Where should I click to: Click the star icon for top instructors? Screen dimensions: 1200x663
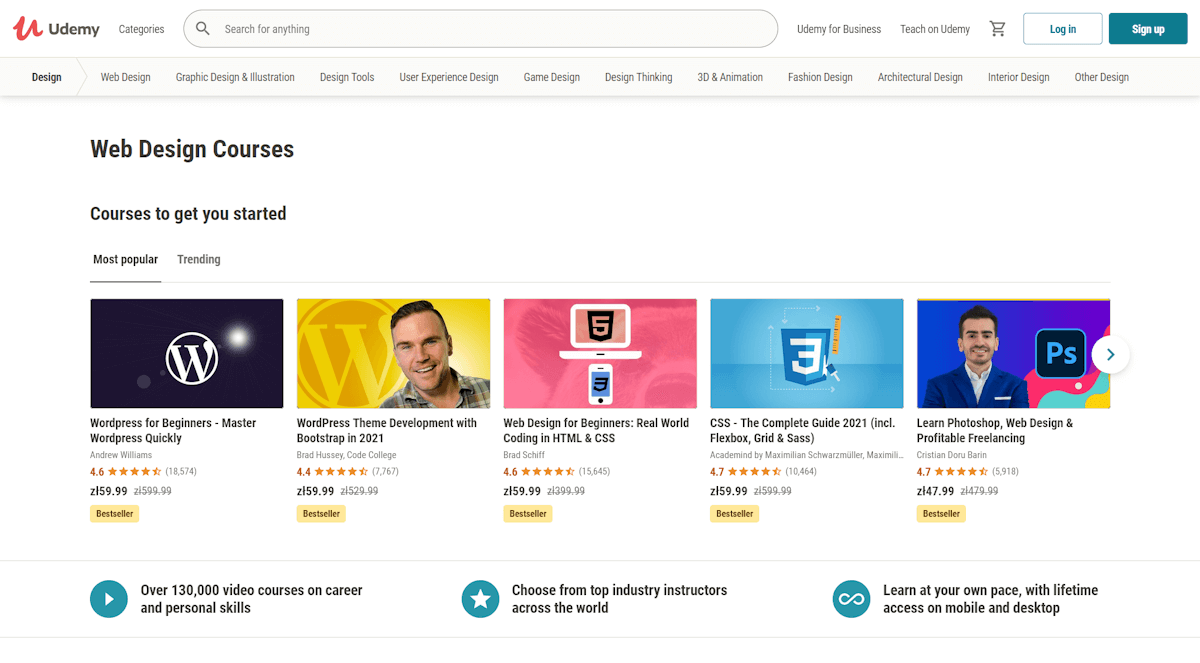pyautogui.click(x=480, y=599)
